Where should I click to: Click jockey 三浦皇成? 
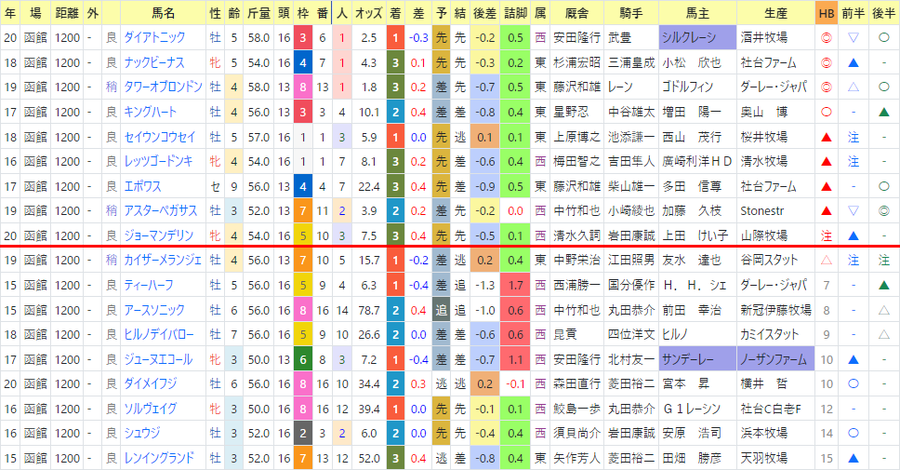coord(631,63)
